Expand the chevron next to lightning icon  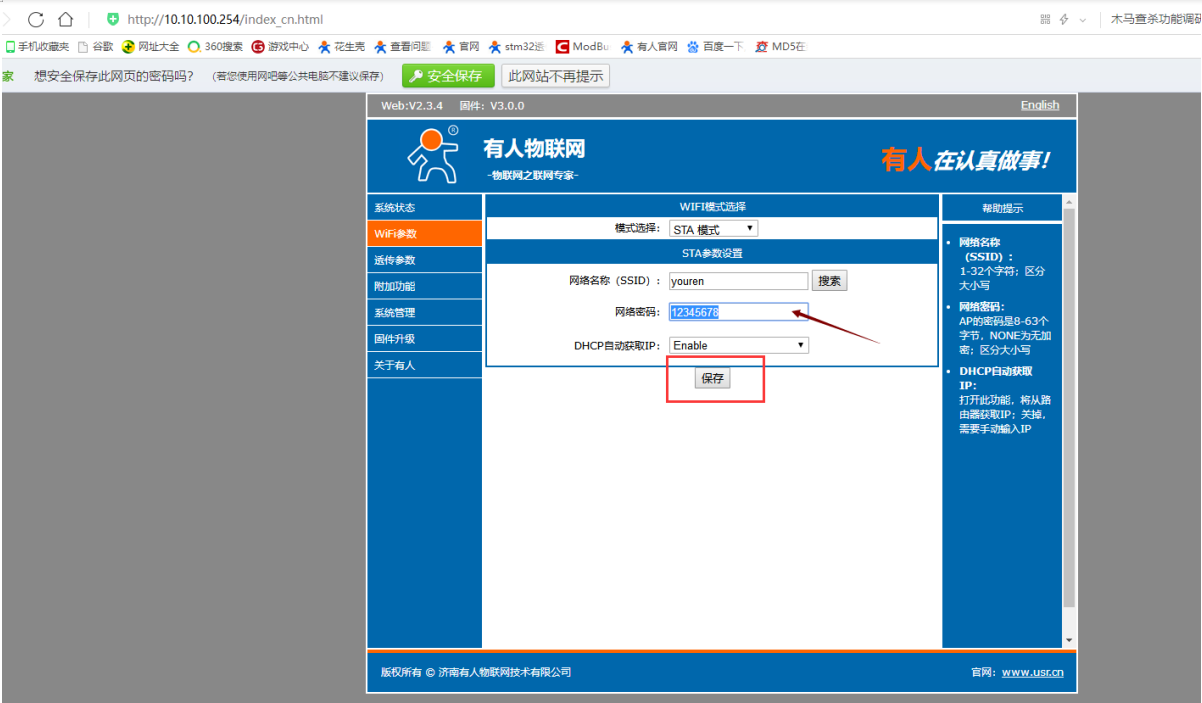pos(1082,20)
